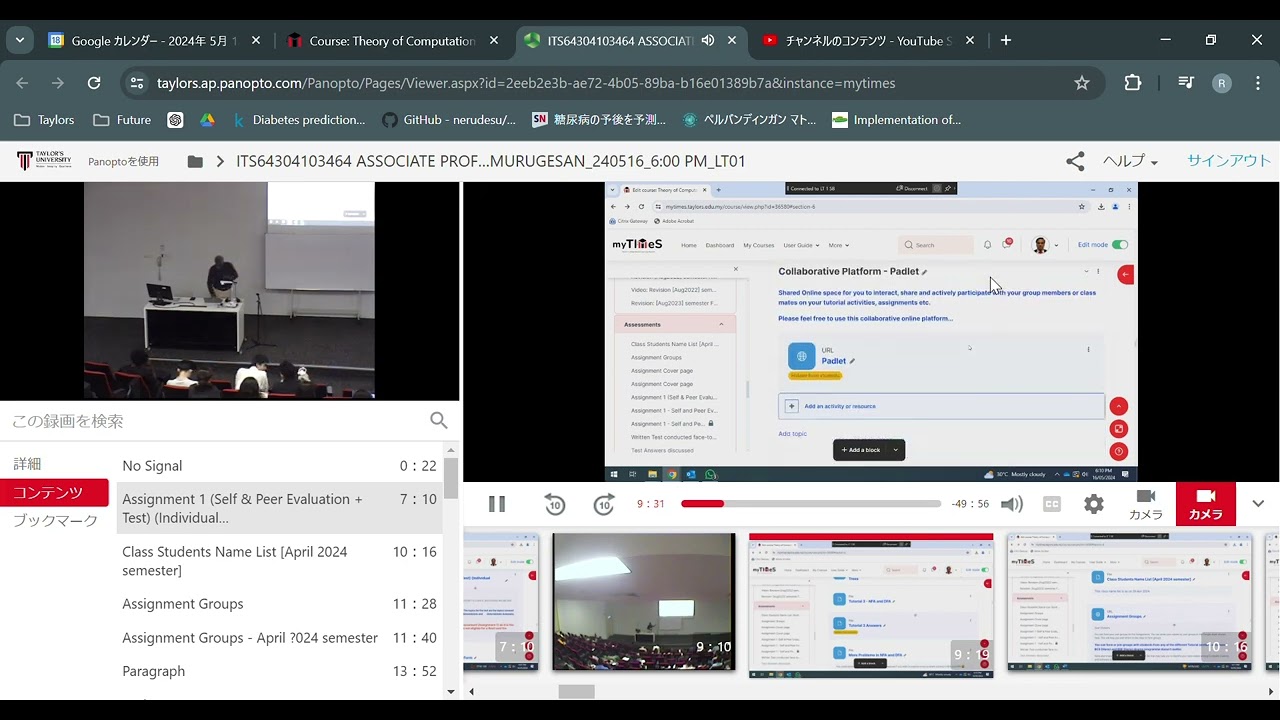The width and height of the screenshot is (1280, 720).
Task: Open the Google Drive bookmark icon
Action: coord(207,120)
